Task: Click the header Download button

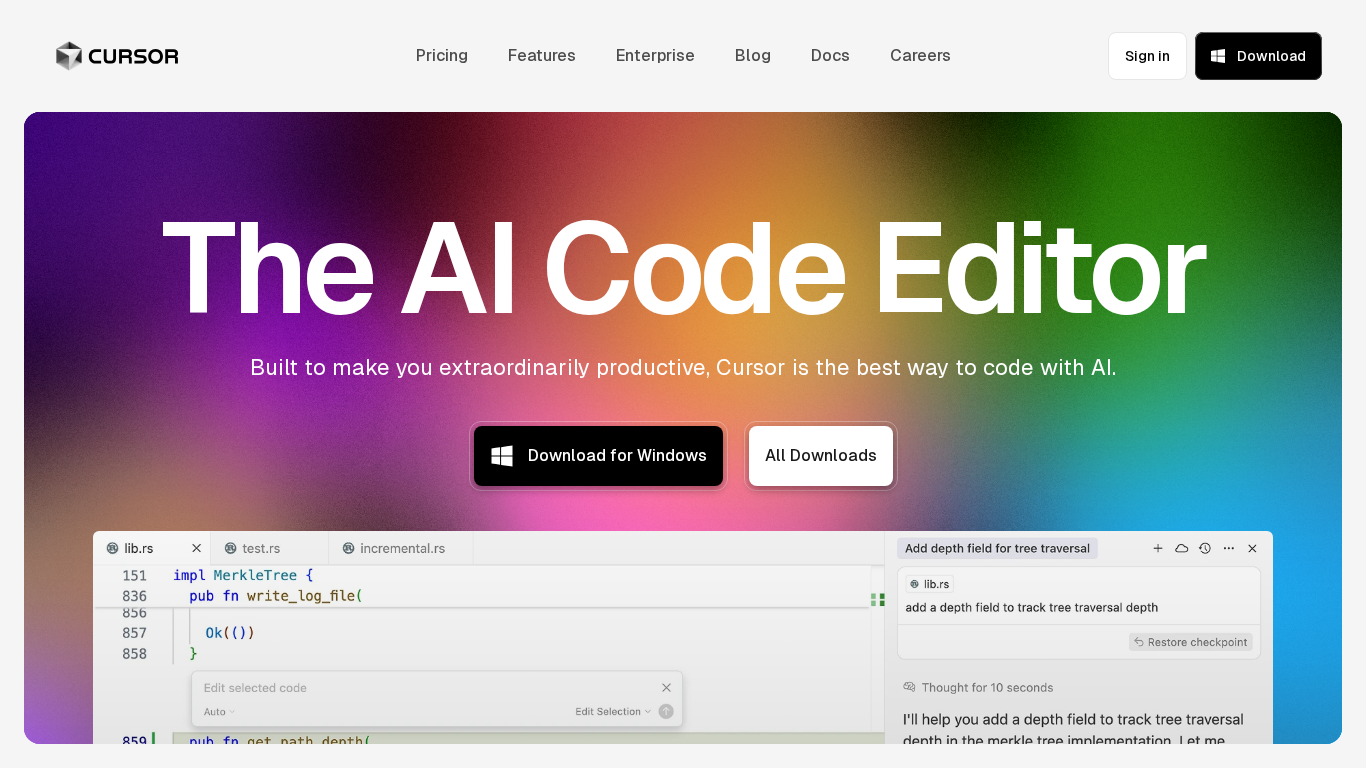Action: coord(1258,56)
